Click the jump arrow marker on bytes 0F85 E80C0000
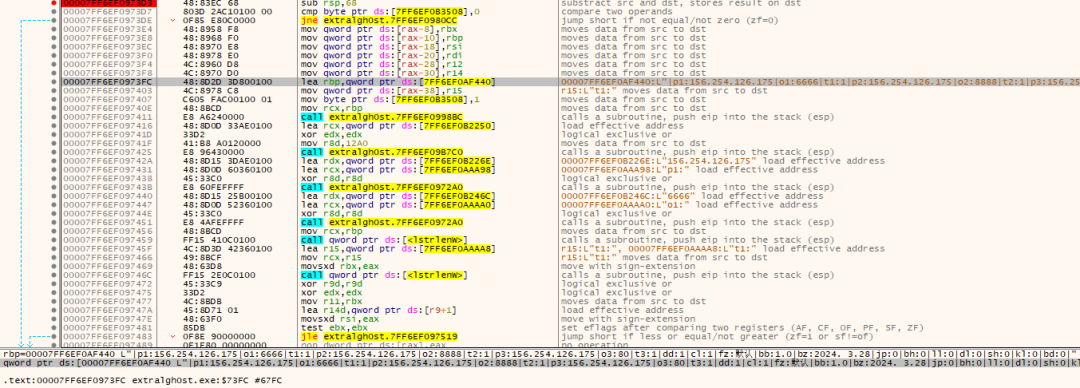Image resolution: width=1080 pixels, height=388 pixels. (x=174, y=21)
